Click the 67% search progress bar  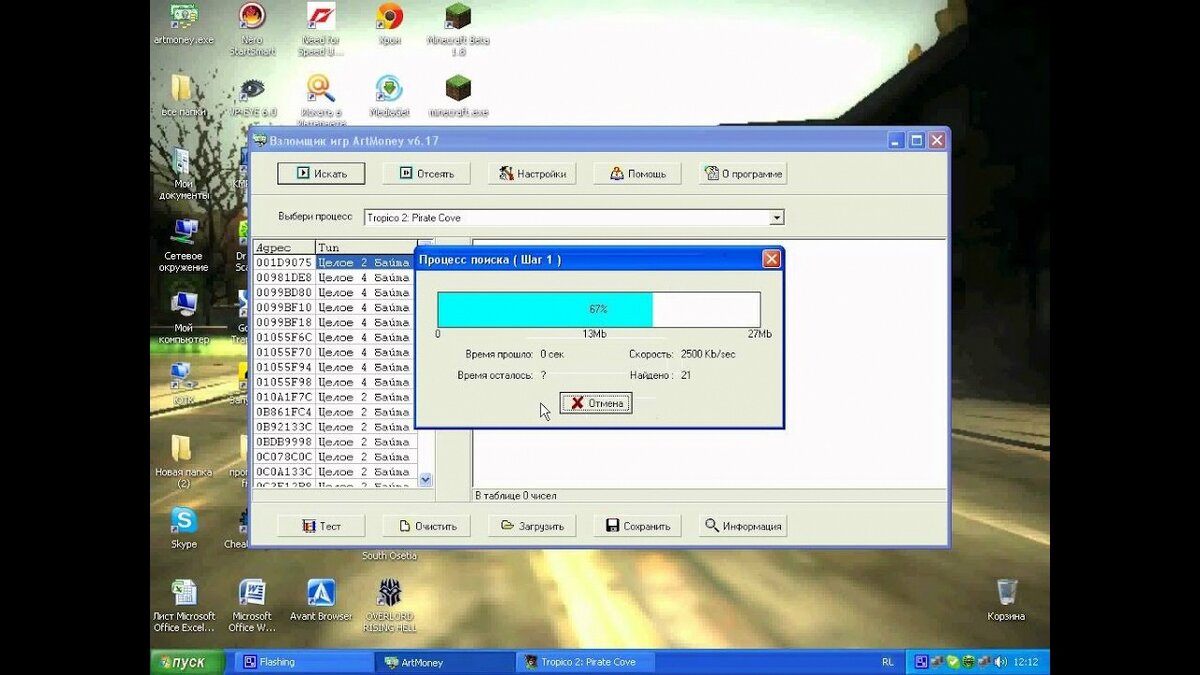point(599,309)
